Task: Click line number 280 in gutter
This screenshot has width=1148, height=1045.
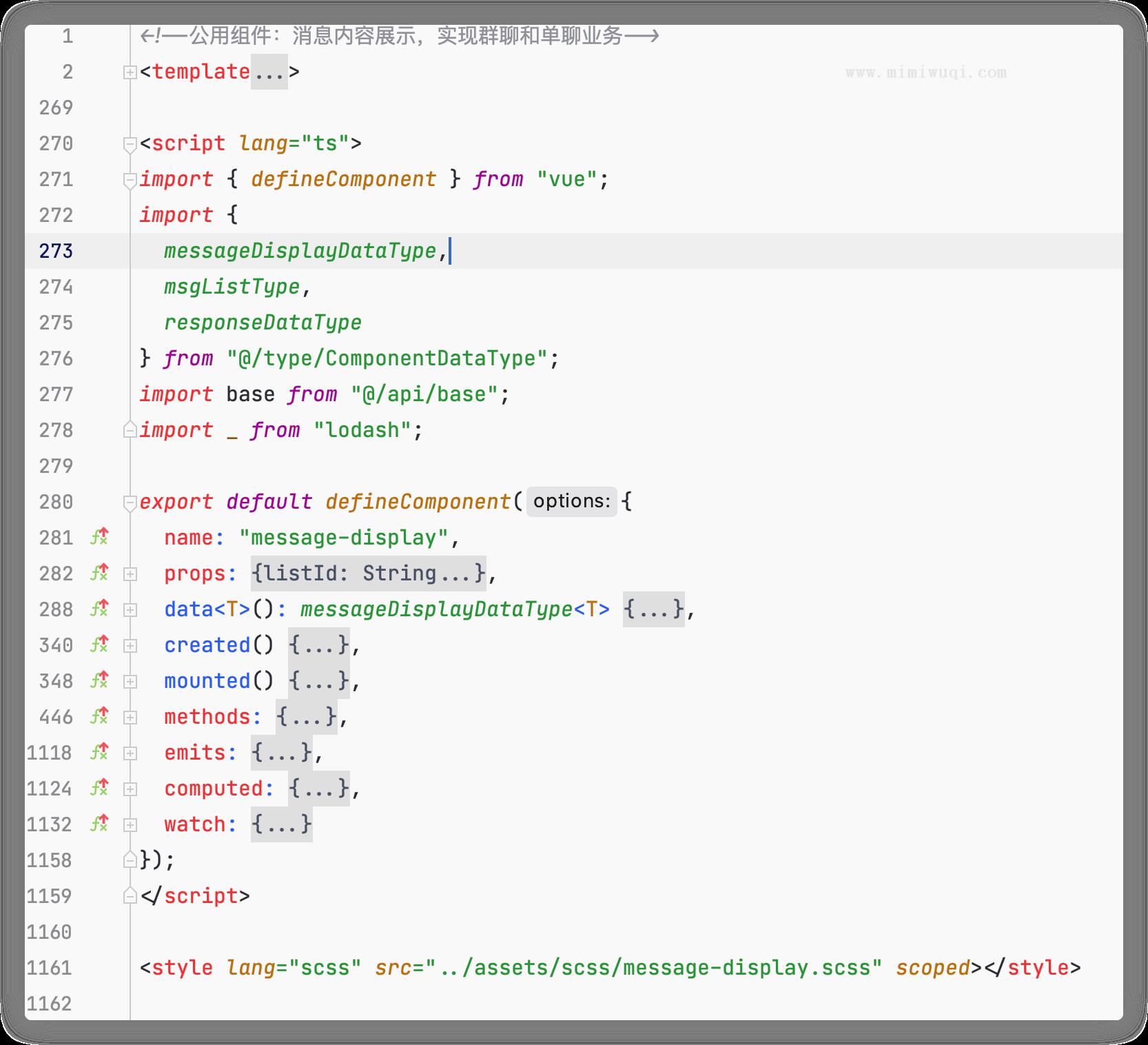Action: (56, 502)
